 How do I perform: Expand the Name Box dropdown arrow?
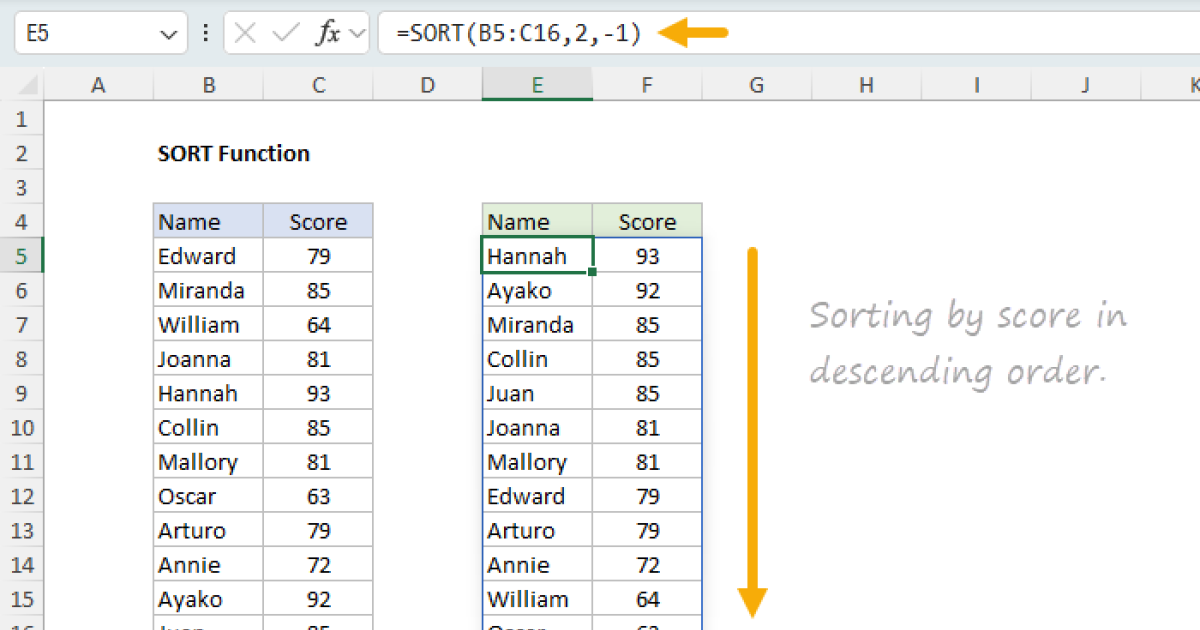coord(167,34)
